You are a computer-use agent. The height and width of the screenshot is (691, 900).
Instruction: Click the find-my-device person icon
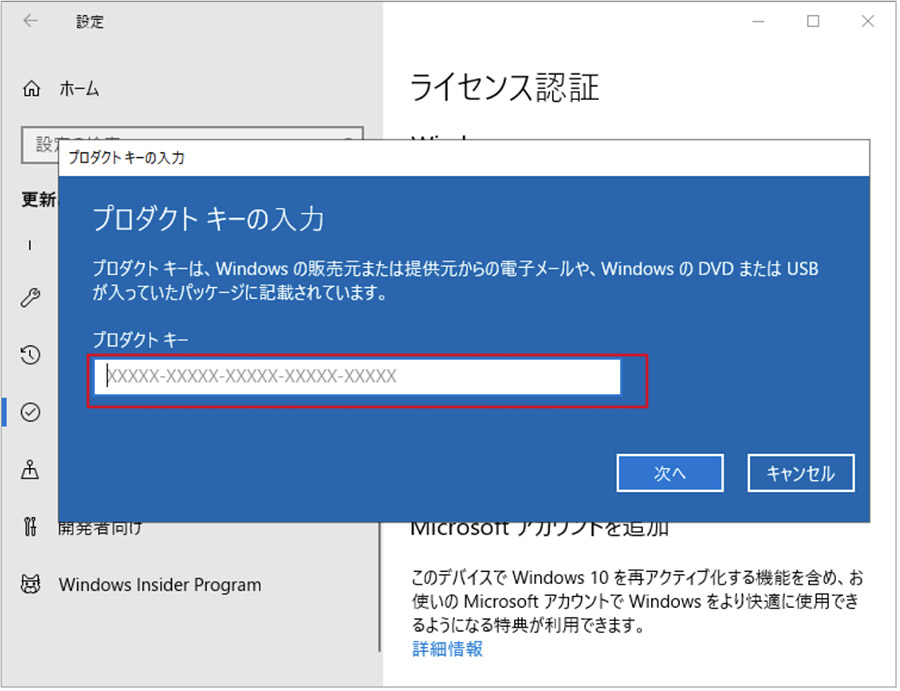pos(31,469)
